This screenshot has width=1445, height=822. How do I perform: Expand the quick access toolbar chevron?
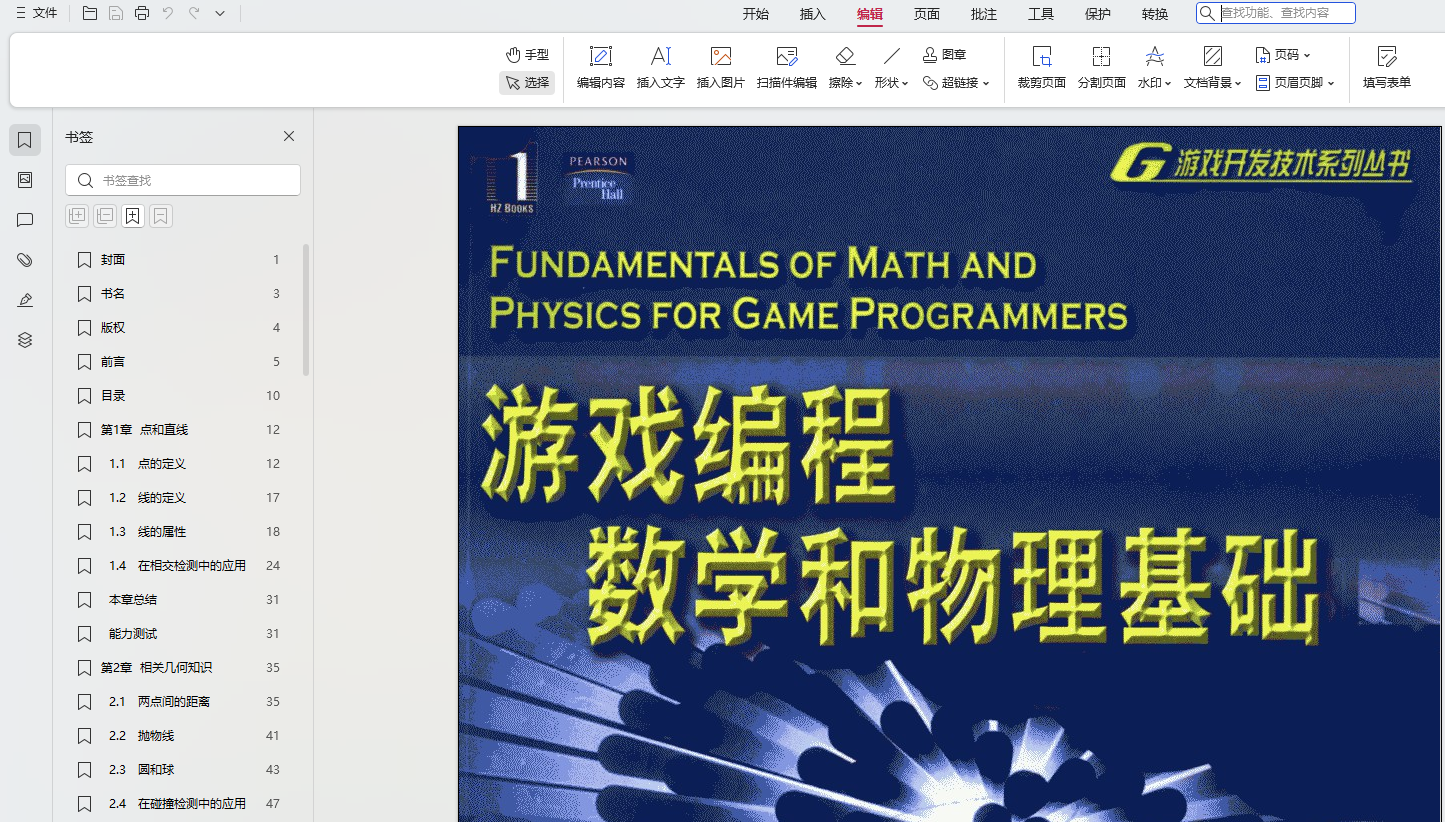(220, 13)
